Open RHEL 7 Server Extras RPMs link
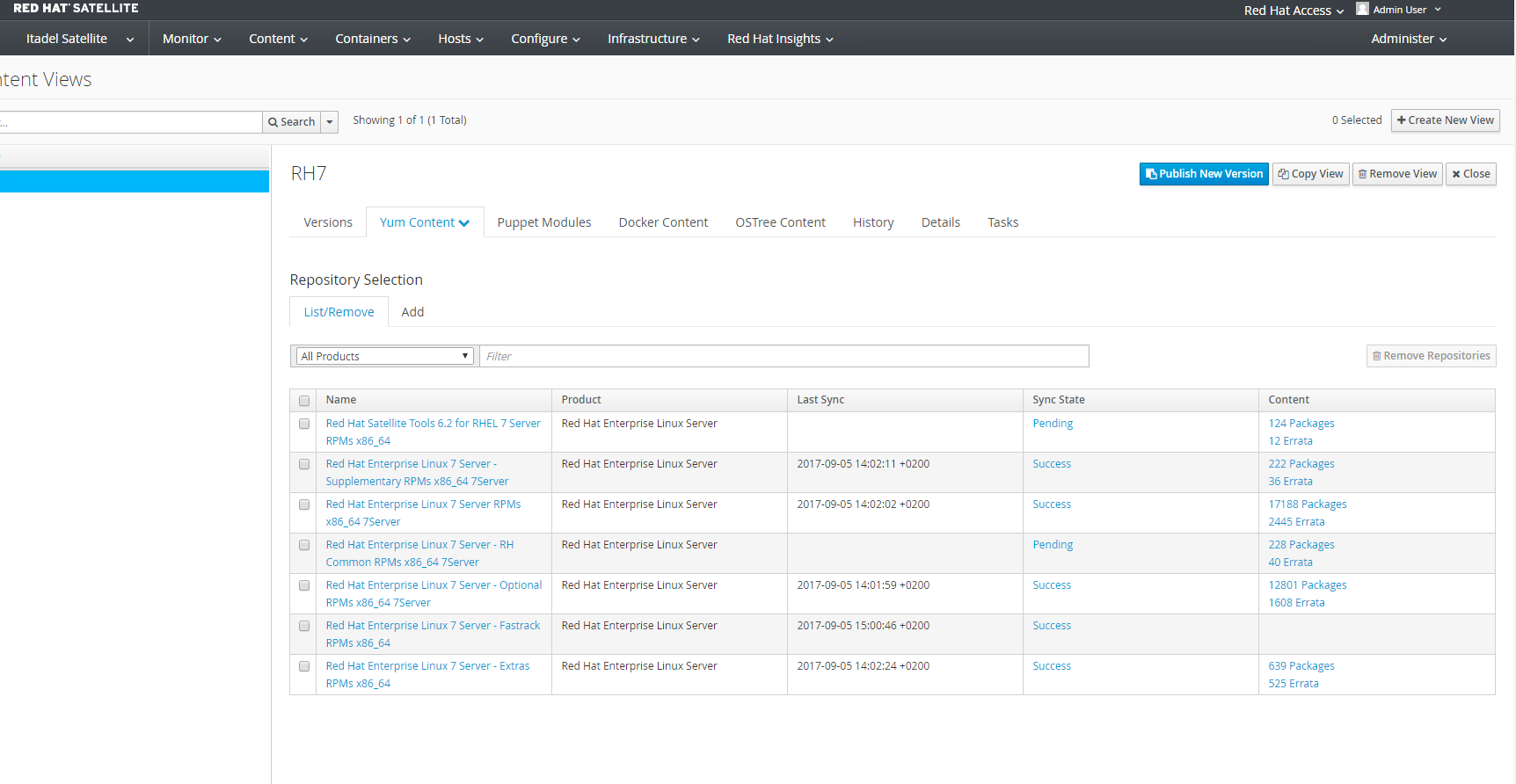Viewport: 1516px width, 784px height. point(427,675)
